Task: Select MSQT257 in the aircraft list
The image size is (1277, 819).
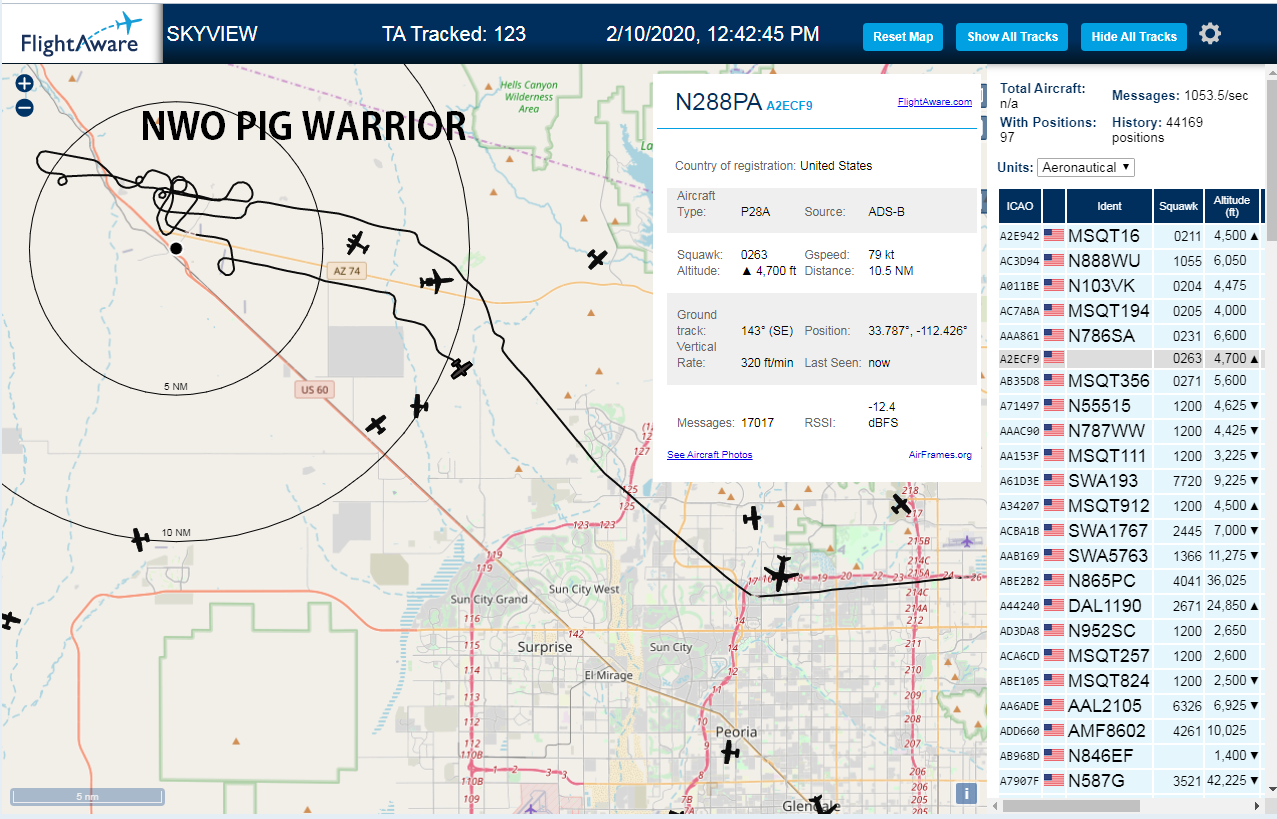Action: click(x=1109, y=656)
